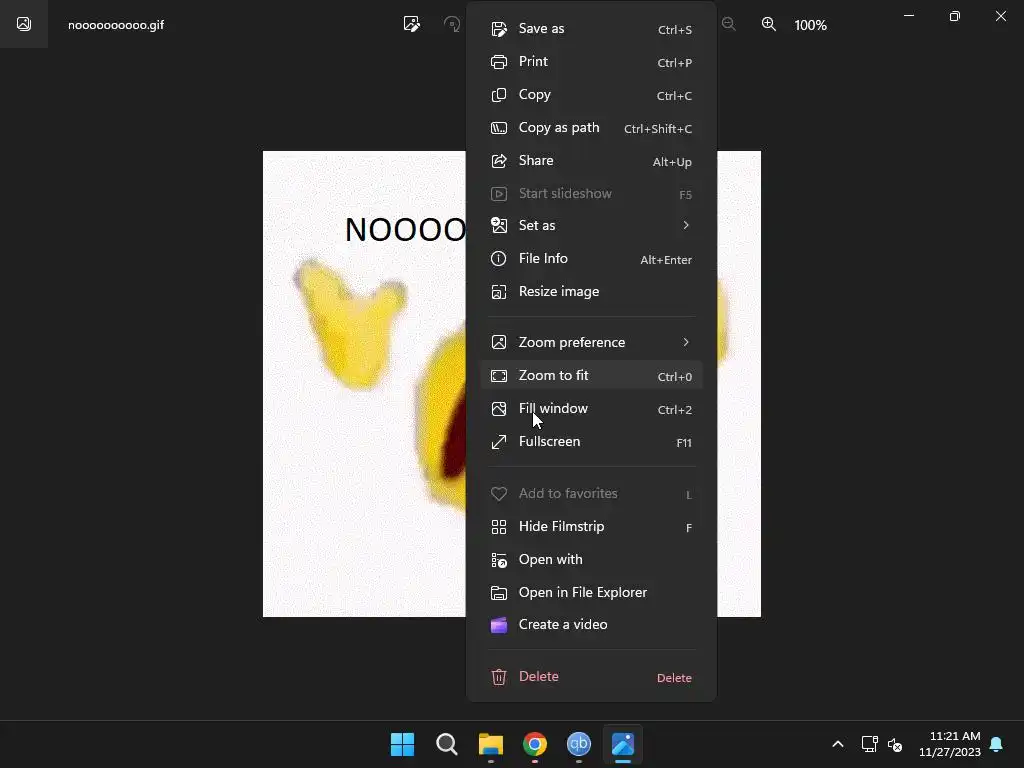
Task: Click the rotate icon in the top toolbar
Action: [452, 24]
